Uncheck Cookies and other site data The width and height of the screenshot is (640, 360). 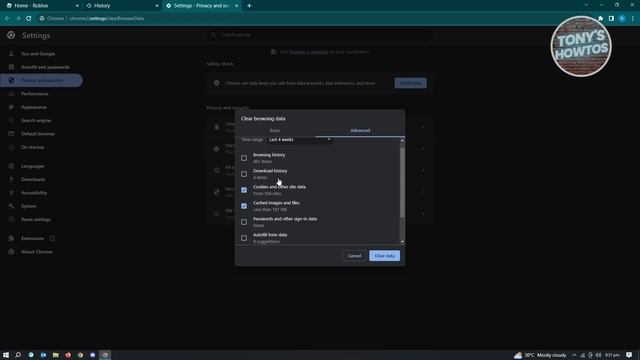[244, 190]
